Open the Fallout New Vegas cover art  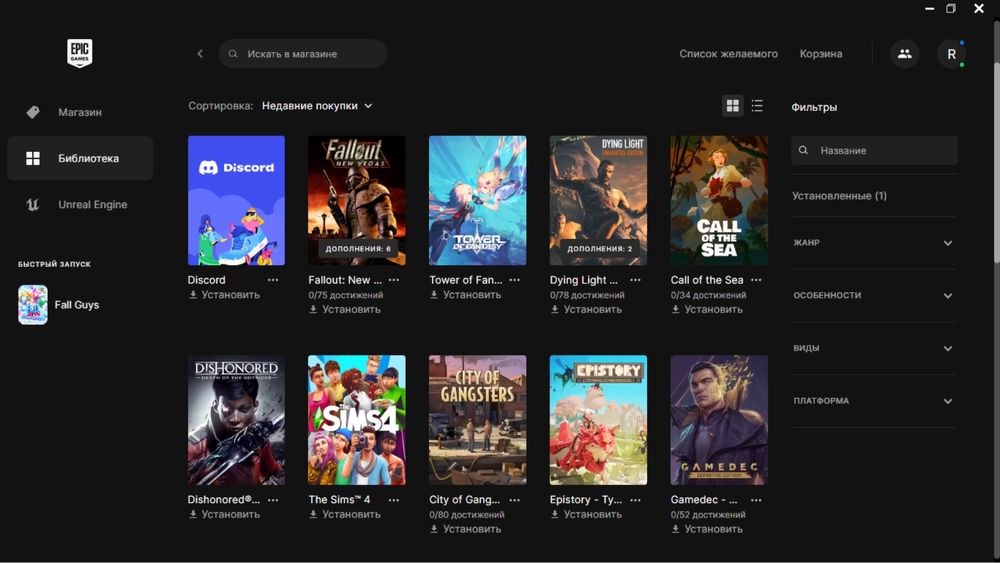pyautogui.click(x=357, y=200)
